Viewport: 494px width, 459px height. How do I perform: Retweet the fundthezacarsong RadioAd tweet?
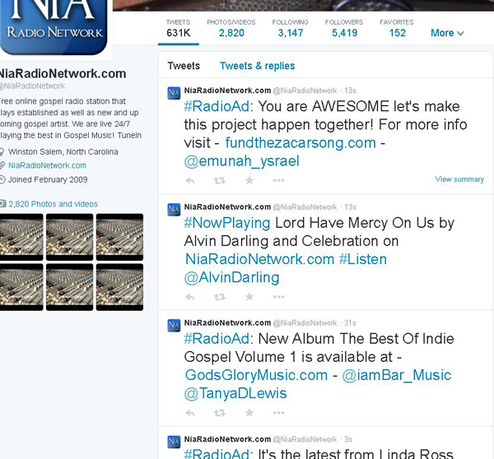pyautogui.click(x=219, y=181)
